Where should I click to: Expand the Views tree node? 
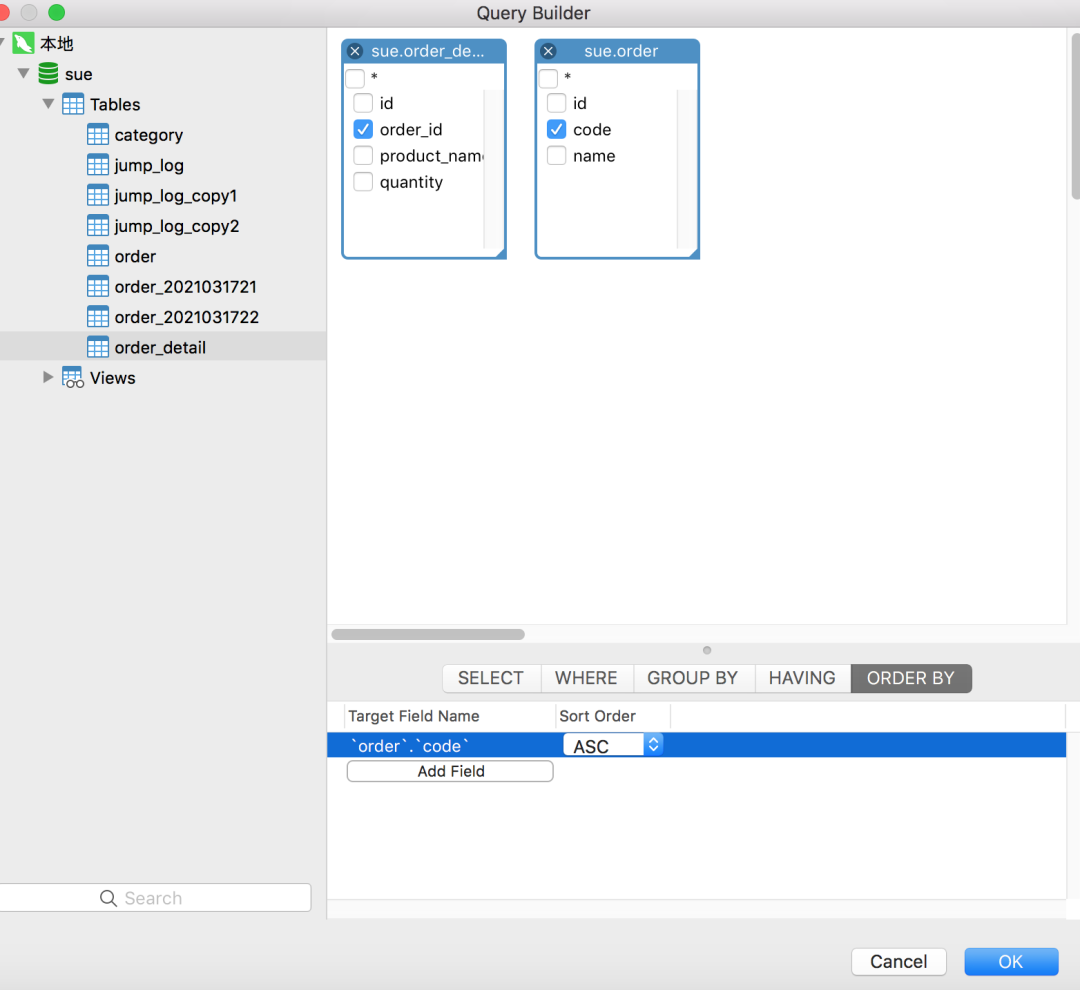tap(48, 377)
